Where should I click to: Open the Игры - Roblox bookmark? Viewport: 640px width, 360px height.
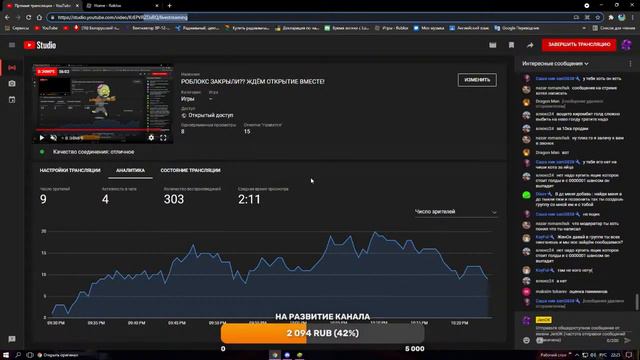(x=391, y=28)
